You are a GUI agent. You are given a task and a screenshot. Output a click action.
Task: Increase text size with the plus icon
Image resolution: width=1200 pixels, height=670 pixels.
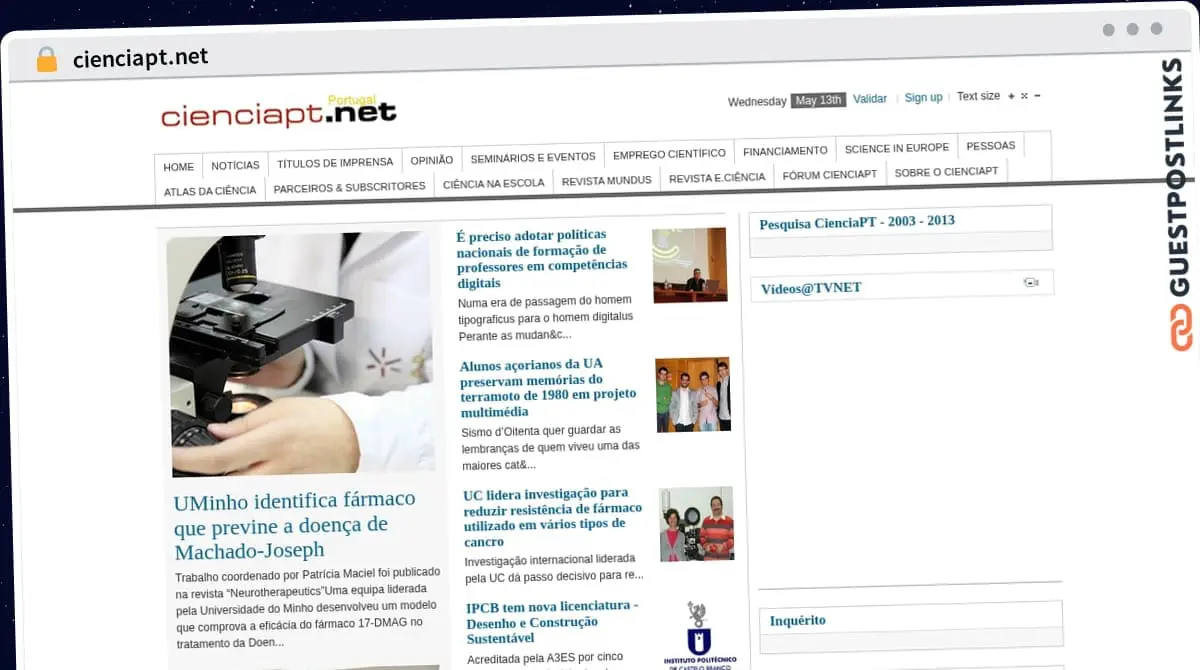1011,96
